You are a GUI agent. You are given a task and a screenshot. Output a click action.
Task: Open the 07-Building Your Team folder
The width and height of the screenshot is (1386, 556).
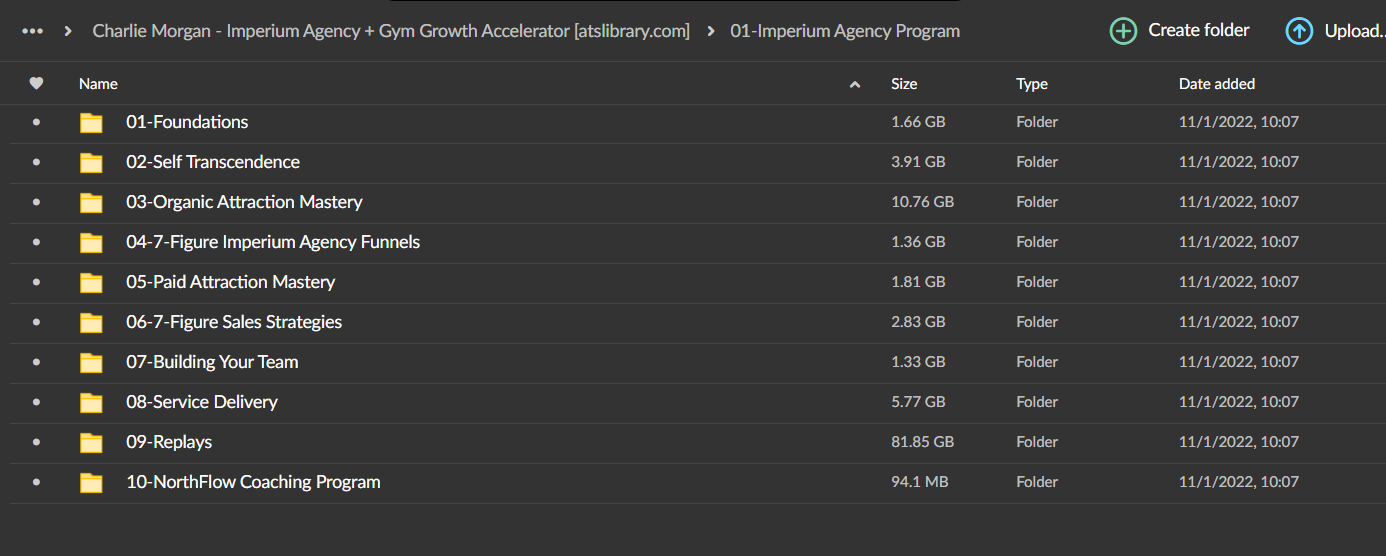tap(212, 362)
